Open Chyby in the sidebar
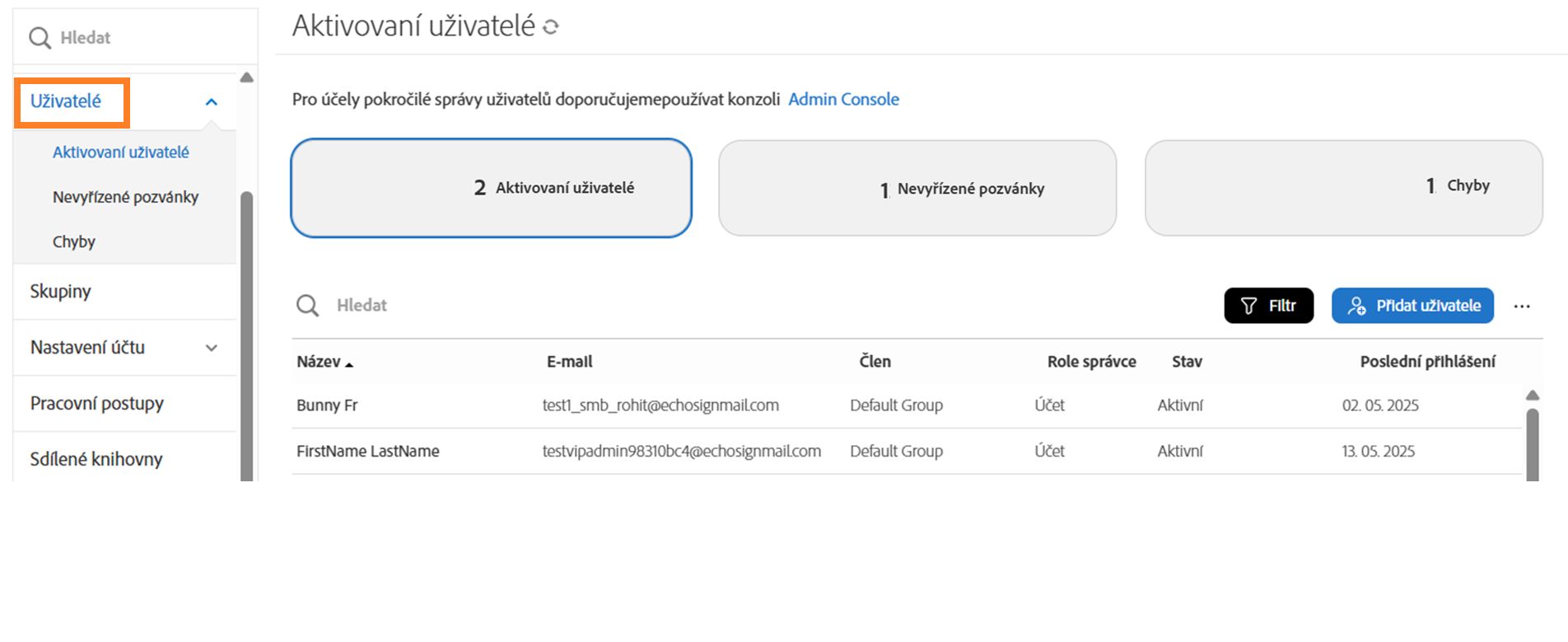1568x642 pixels. tap(74, 241)
